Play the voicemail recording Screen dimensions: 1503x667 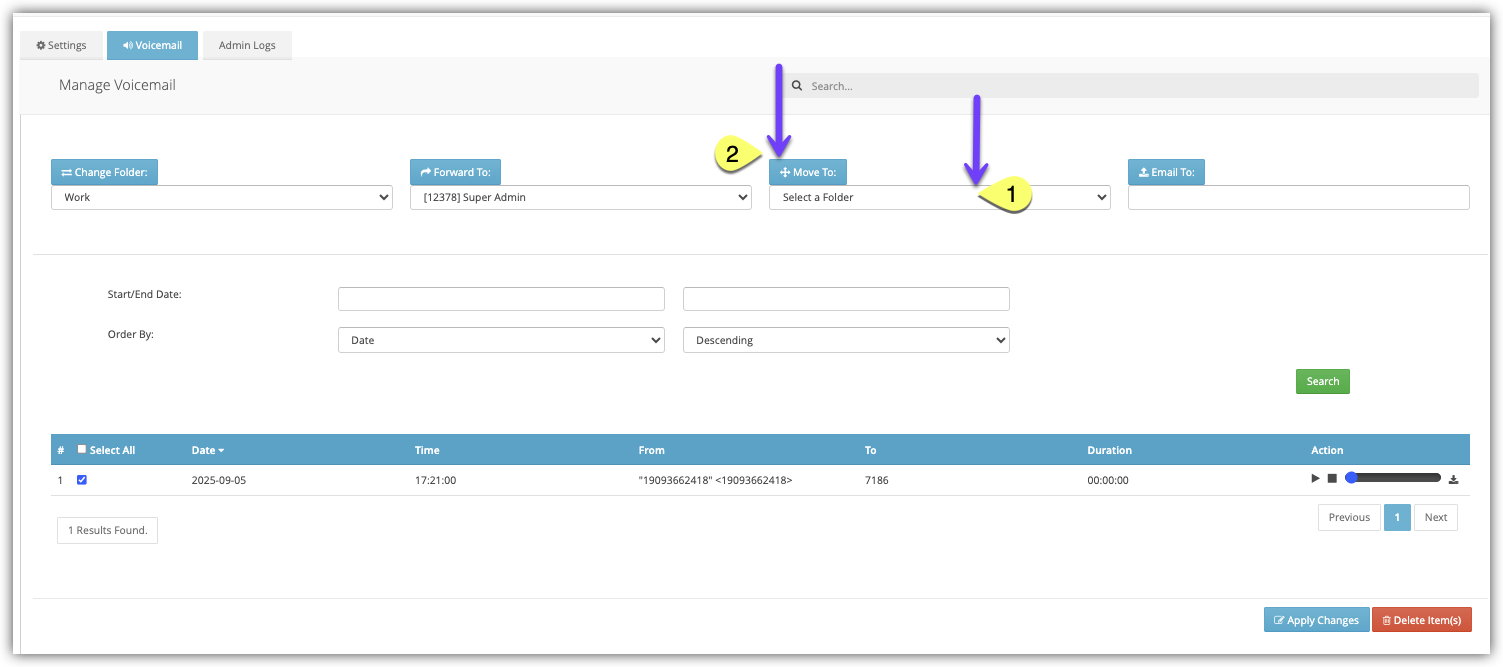pyautogui.click(x=1316, y=479)
